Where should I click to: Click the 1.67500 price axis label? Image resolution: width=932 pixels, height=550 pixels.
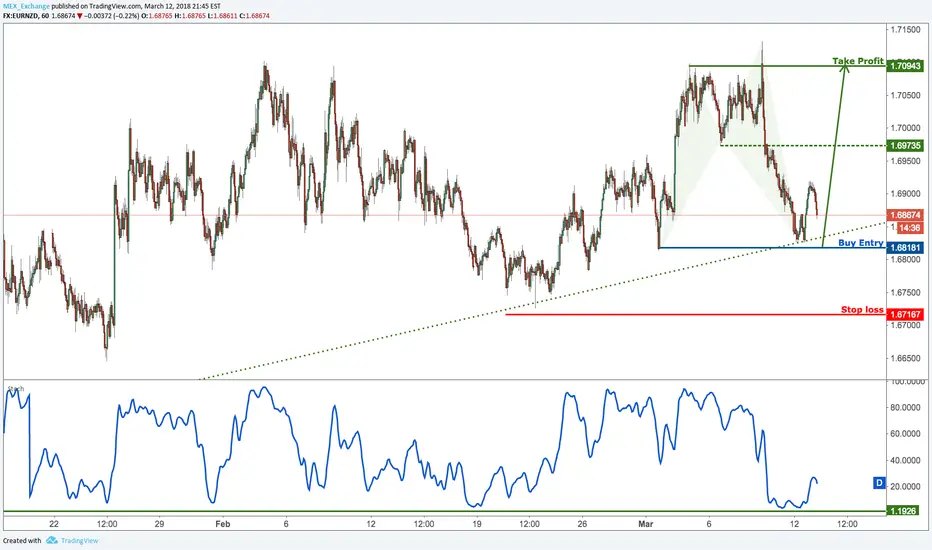(x=906, y=293)
